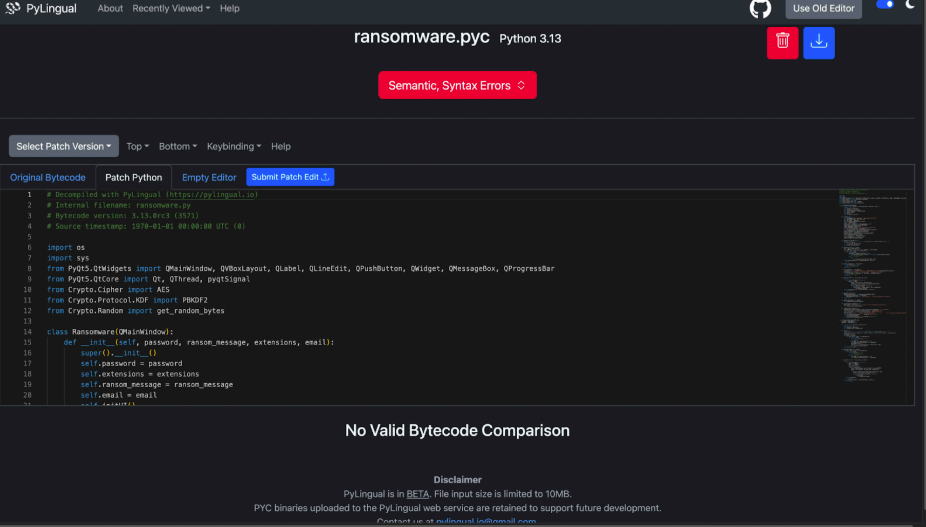This screenshot has height=527, width=926.
Task: Open the Keybinding dropdown
Action: pos(234,146)
